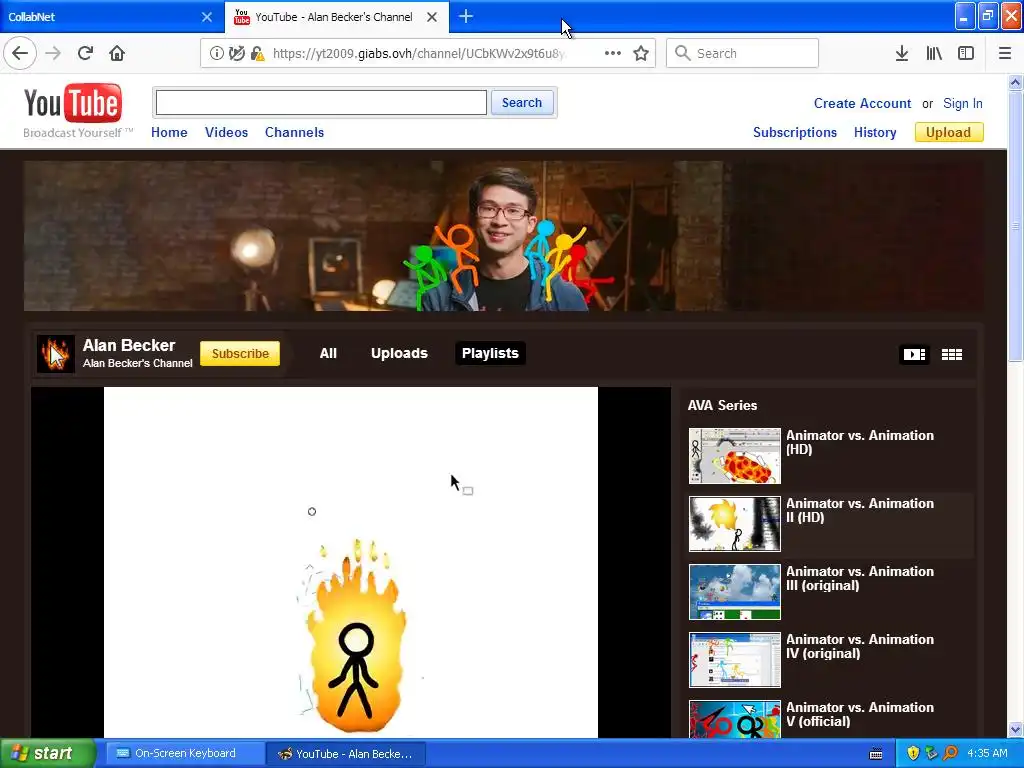1024x768 pixels.
Task: Reload the page with the refresh icon
Action: [85, 53]
